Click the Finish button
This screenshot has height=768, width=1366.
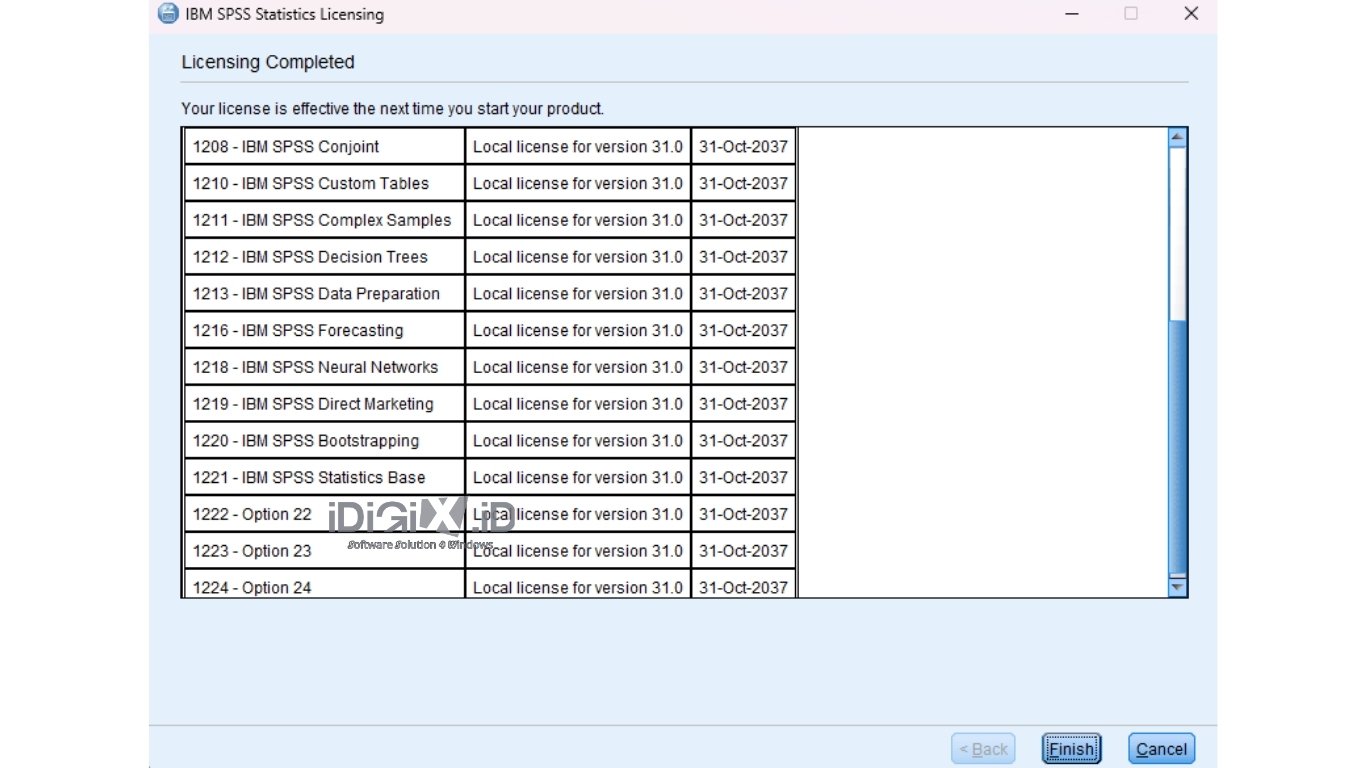1071,749
